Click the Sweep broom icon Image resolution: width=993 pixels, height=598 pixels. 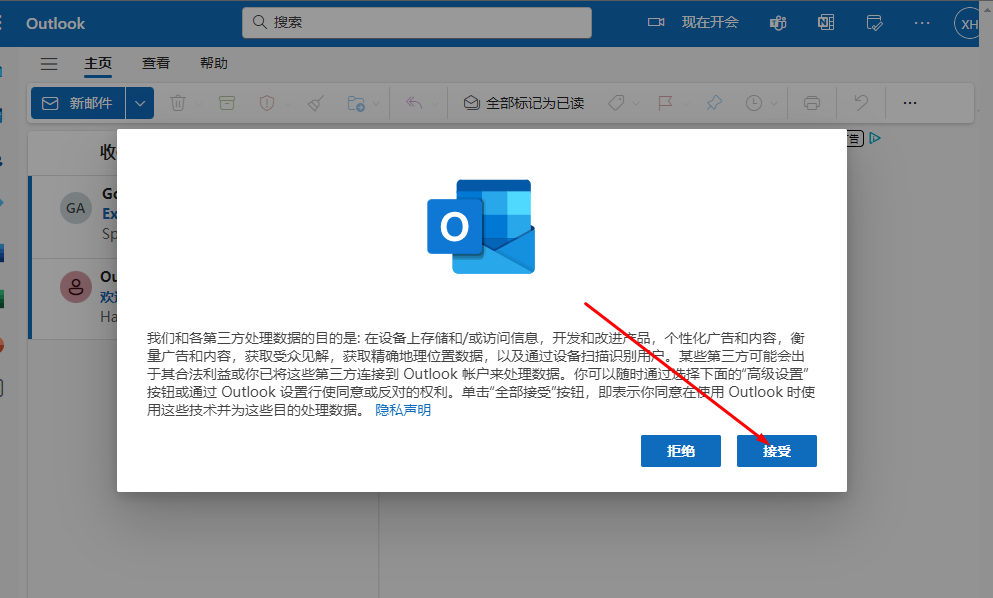(316, 103)
